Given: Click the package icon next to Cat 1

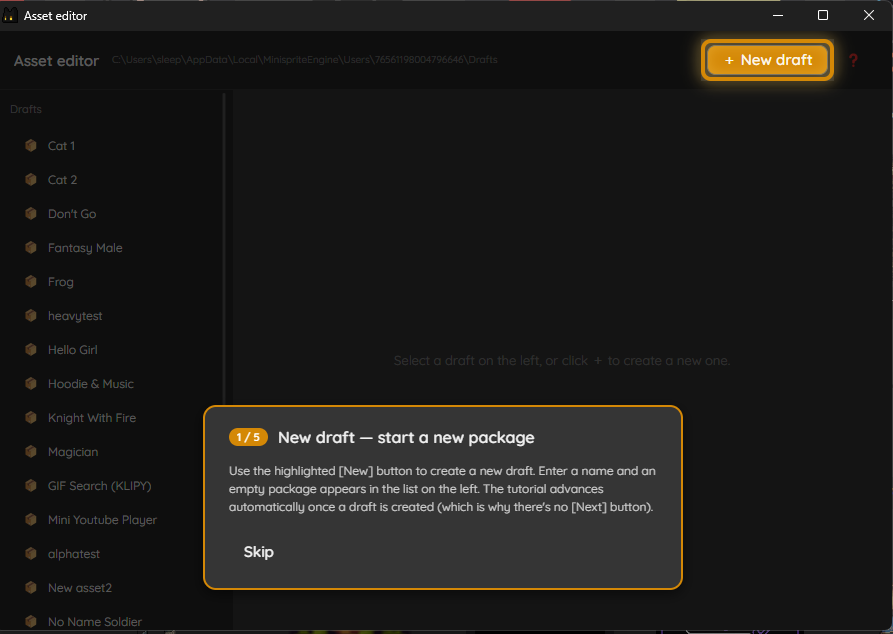Looking at the screenshot, I should [x=31, y=146].
